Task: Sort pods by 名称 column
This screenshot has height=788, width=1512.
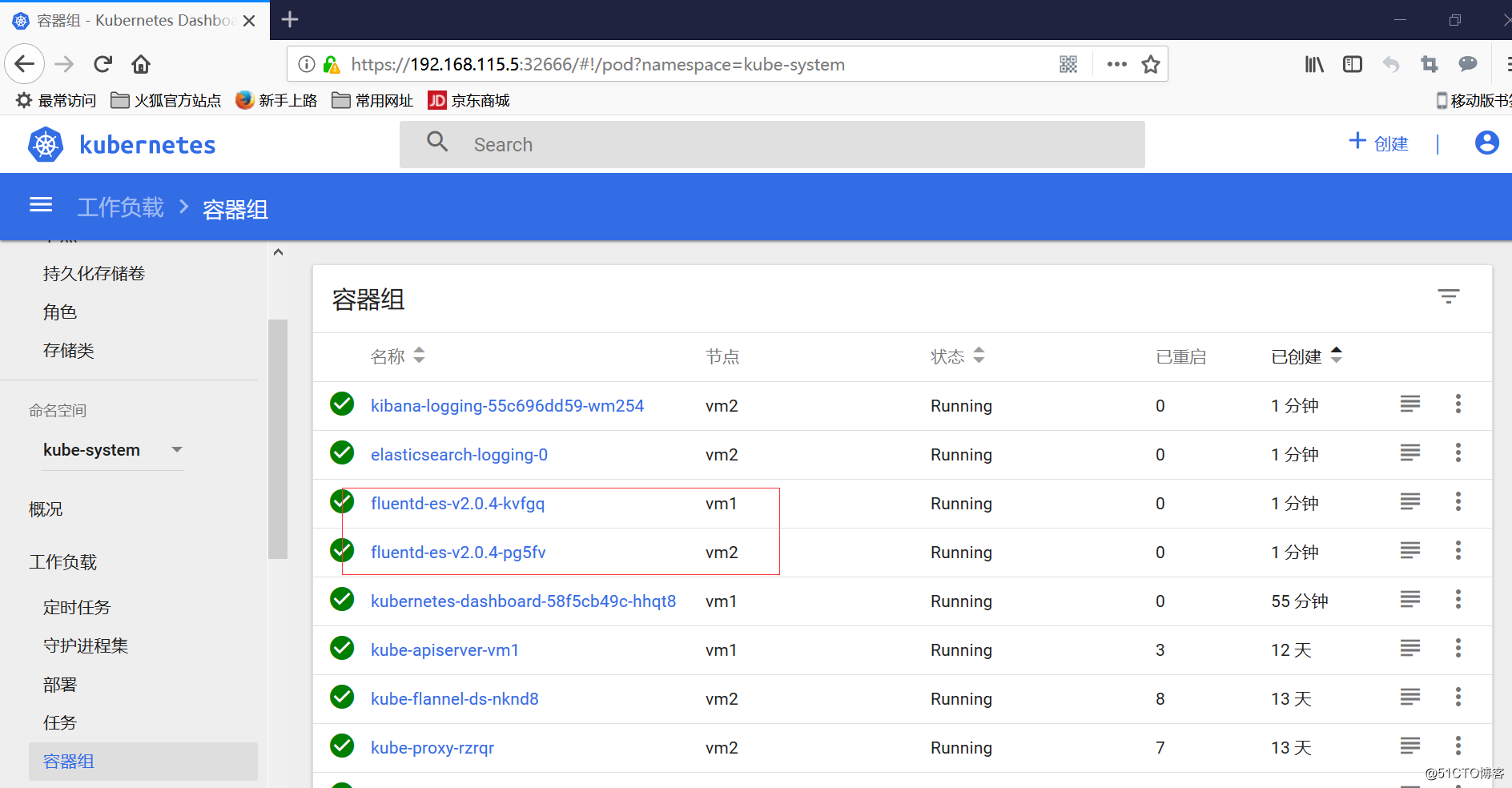Action: coord(397,356)
